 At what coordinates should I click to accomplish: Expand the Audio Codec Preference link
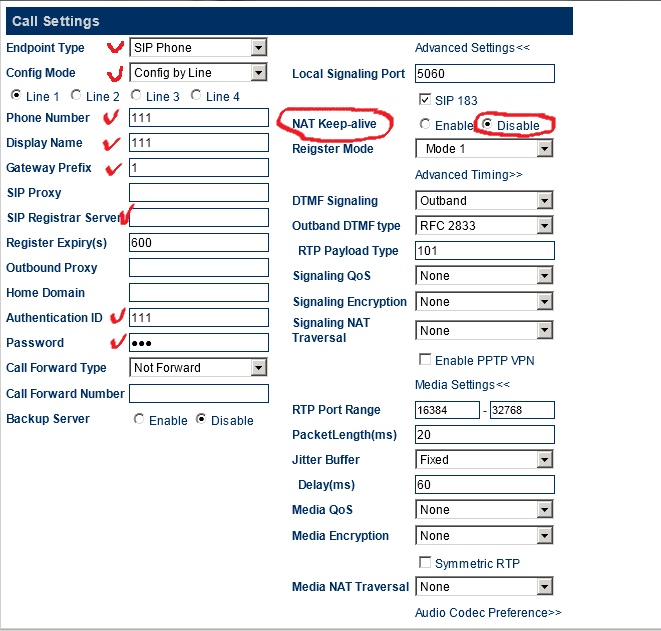point(488,612)
